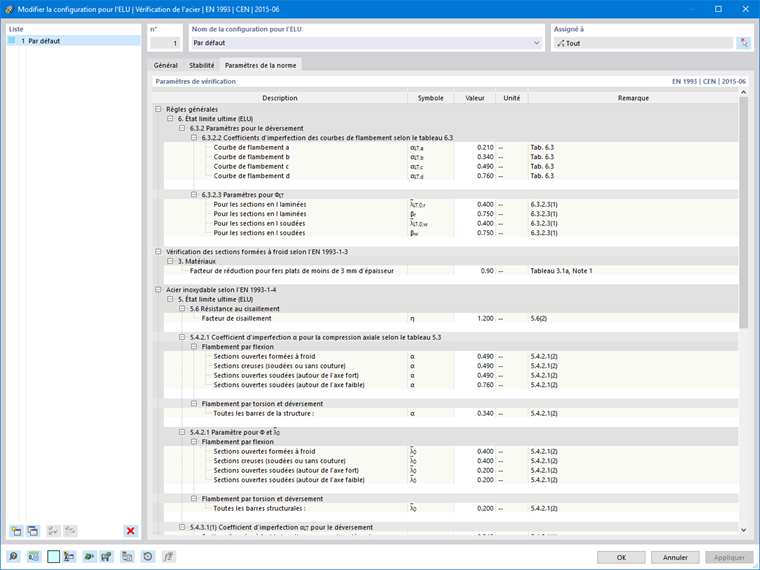This screenshot has width=760, height=570.
Task: Switch to the Stabilité tab
Action: coord(202,65)
